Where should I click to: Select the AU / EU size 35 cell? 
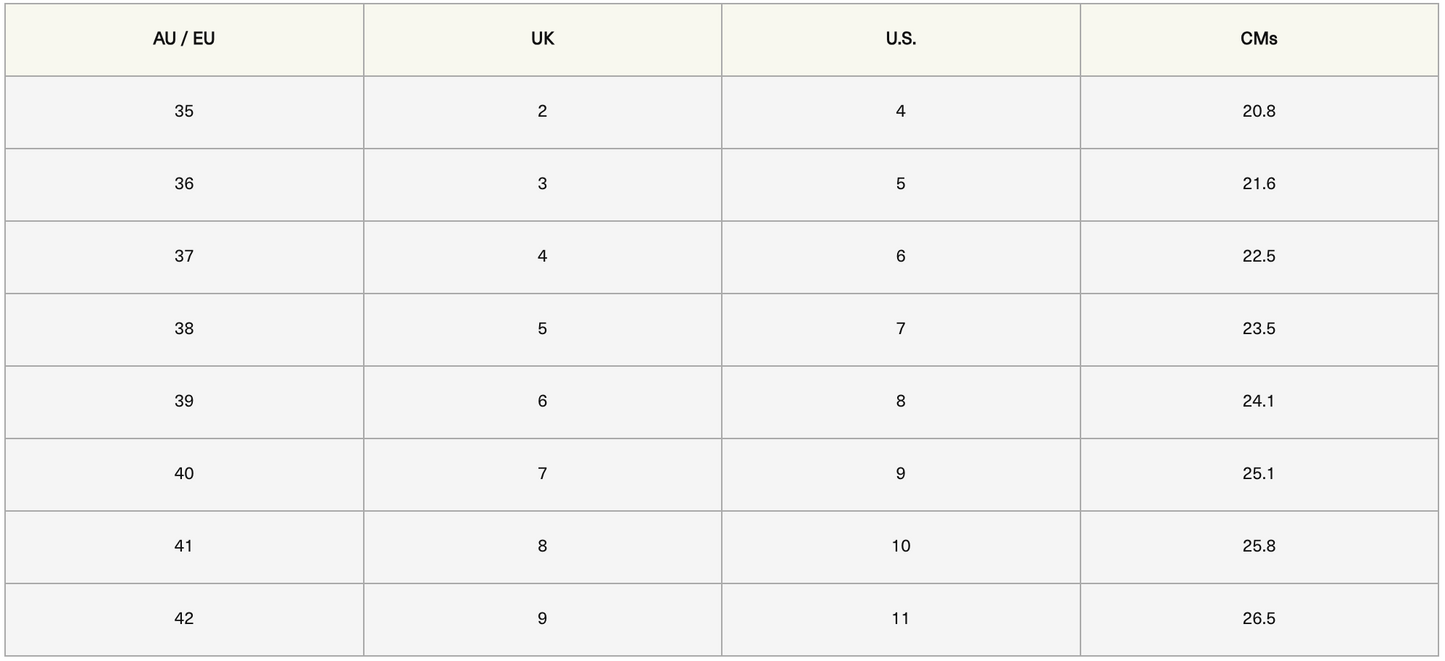pos(184,112)
